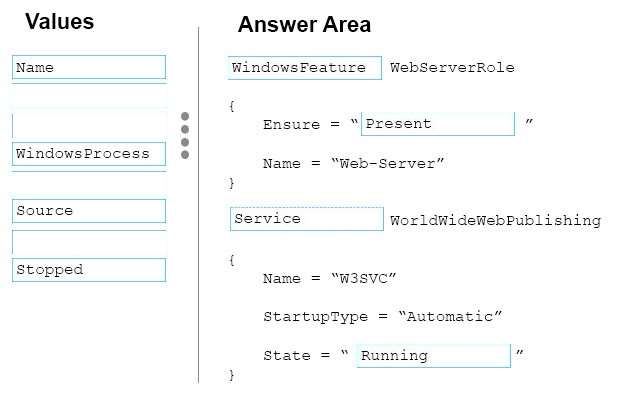Screen dimensions: 617x399
Task: Click the second dot of splitter handle
Action: (x=185, y=129)
